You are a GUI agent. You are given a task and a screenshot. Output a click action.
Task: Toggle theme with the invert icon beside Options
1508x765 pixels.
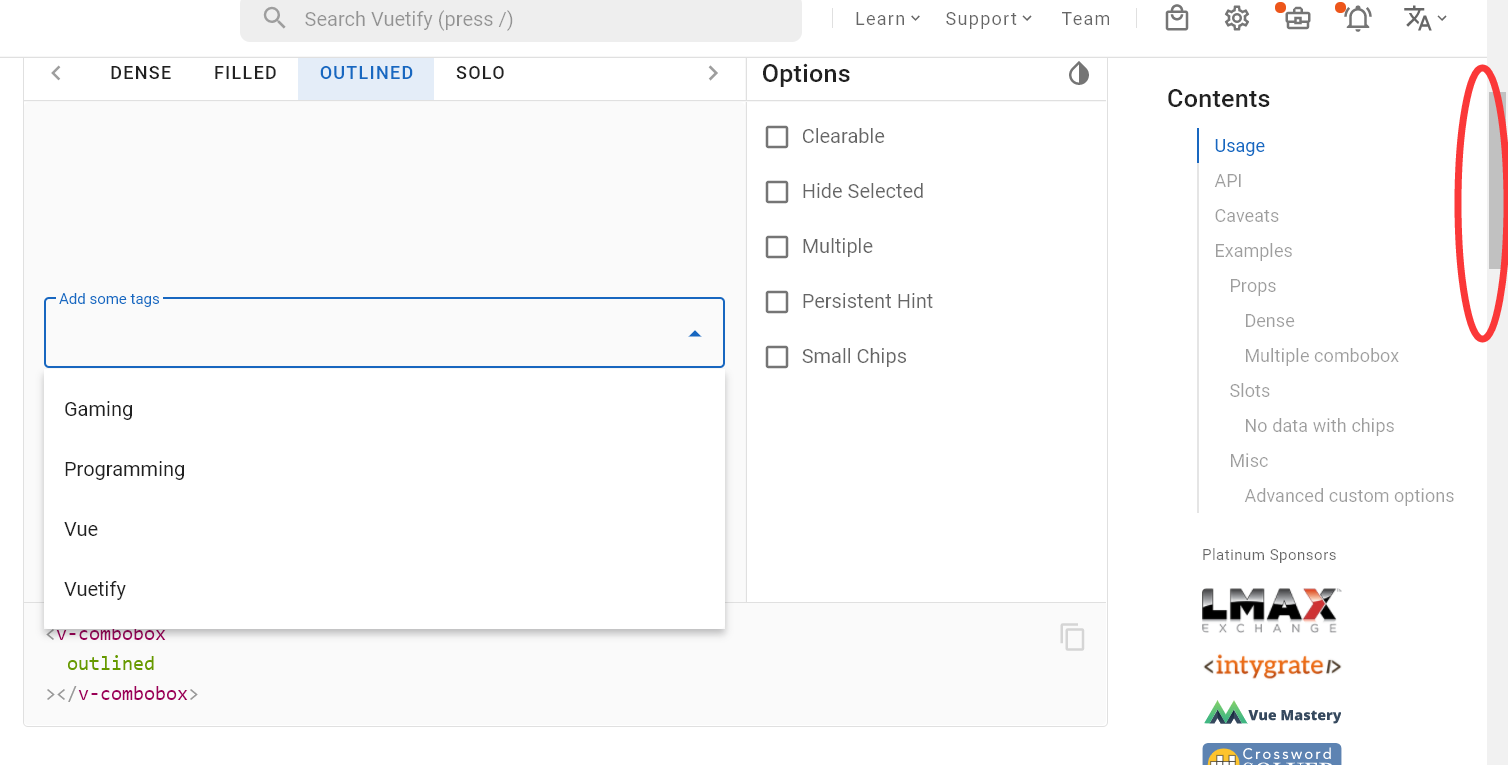tap(1078, 73)
